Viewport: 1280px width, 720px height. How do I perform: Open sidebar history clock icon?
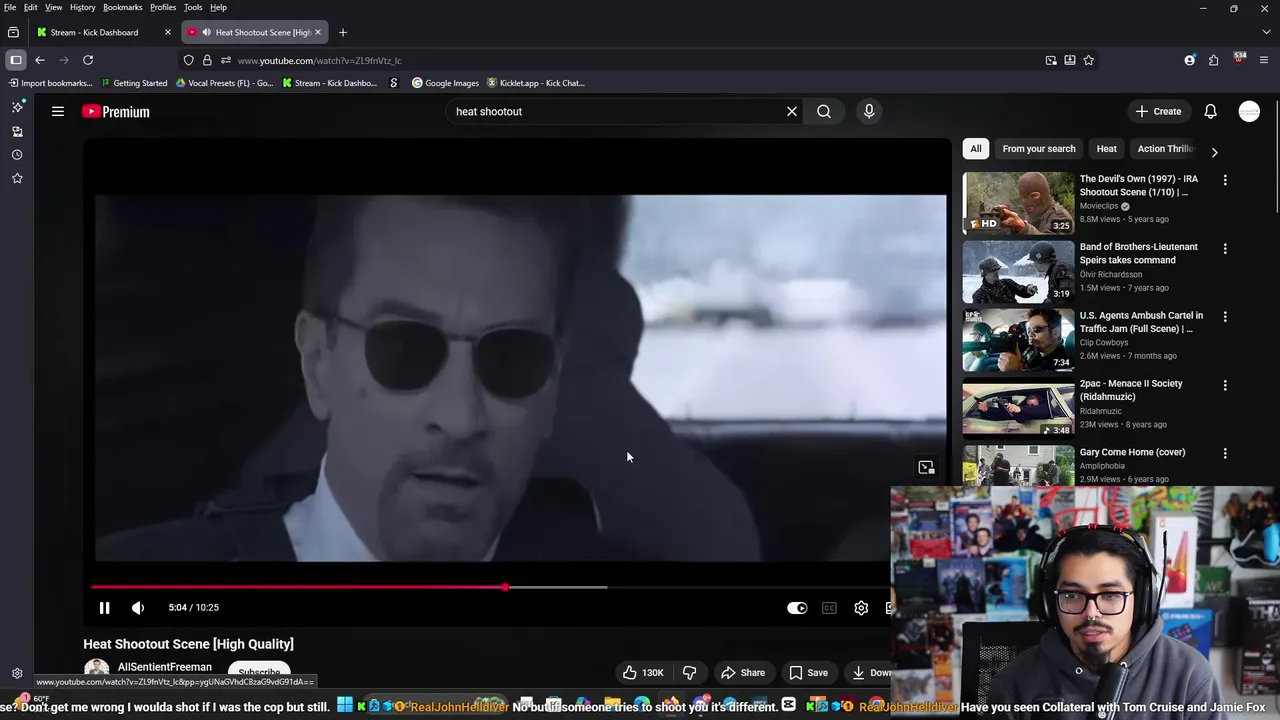click(17, 155)
